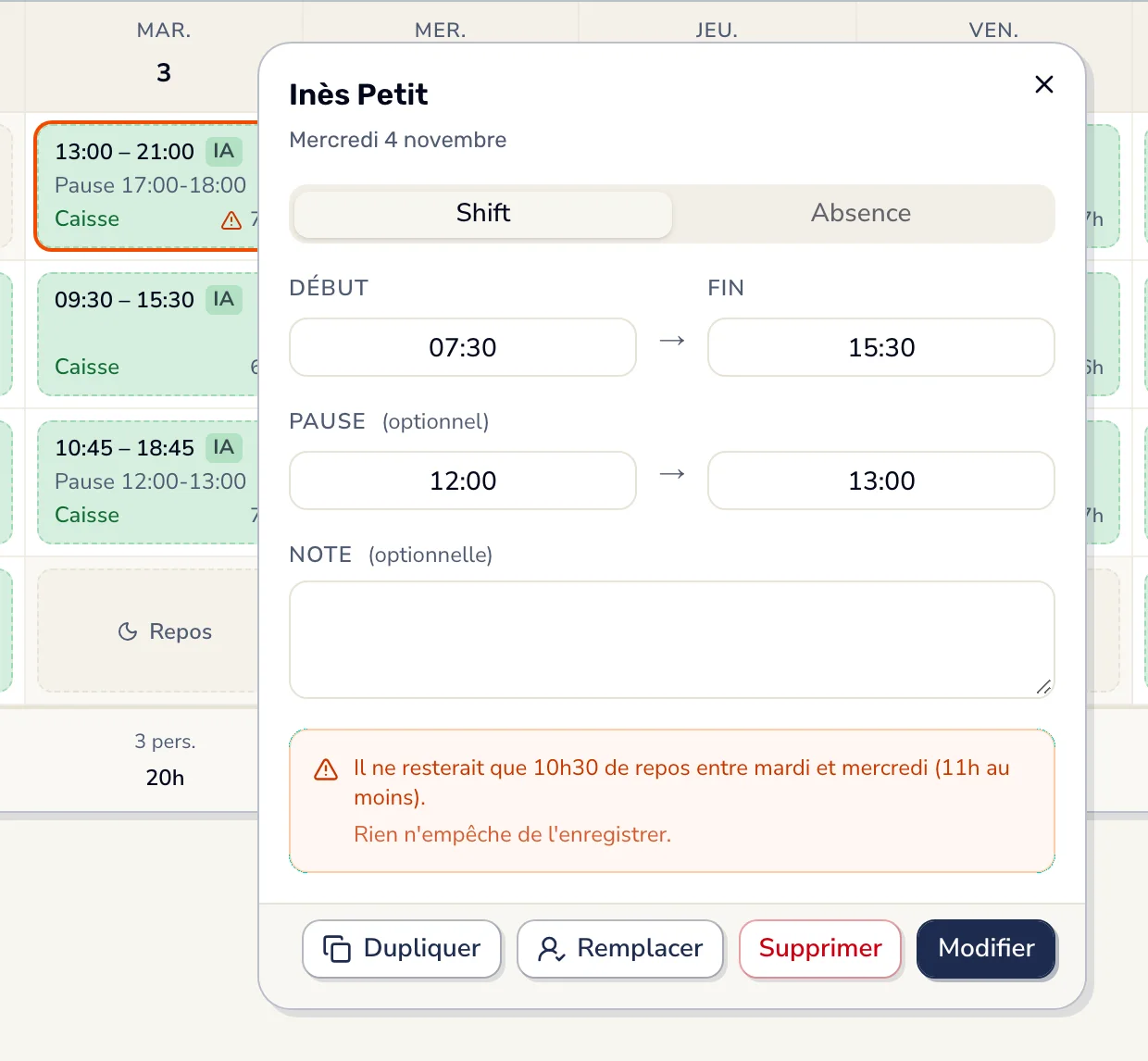Click the resize grip of the Note textarea

pyautogui.click(x=1043, y=687)
